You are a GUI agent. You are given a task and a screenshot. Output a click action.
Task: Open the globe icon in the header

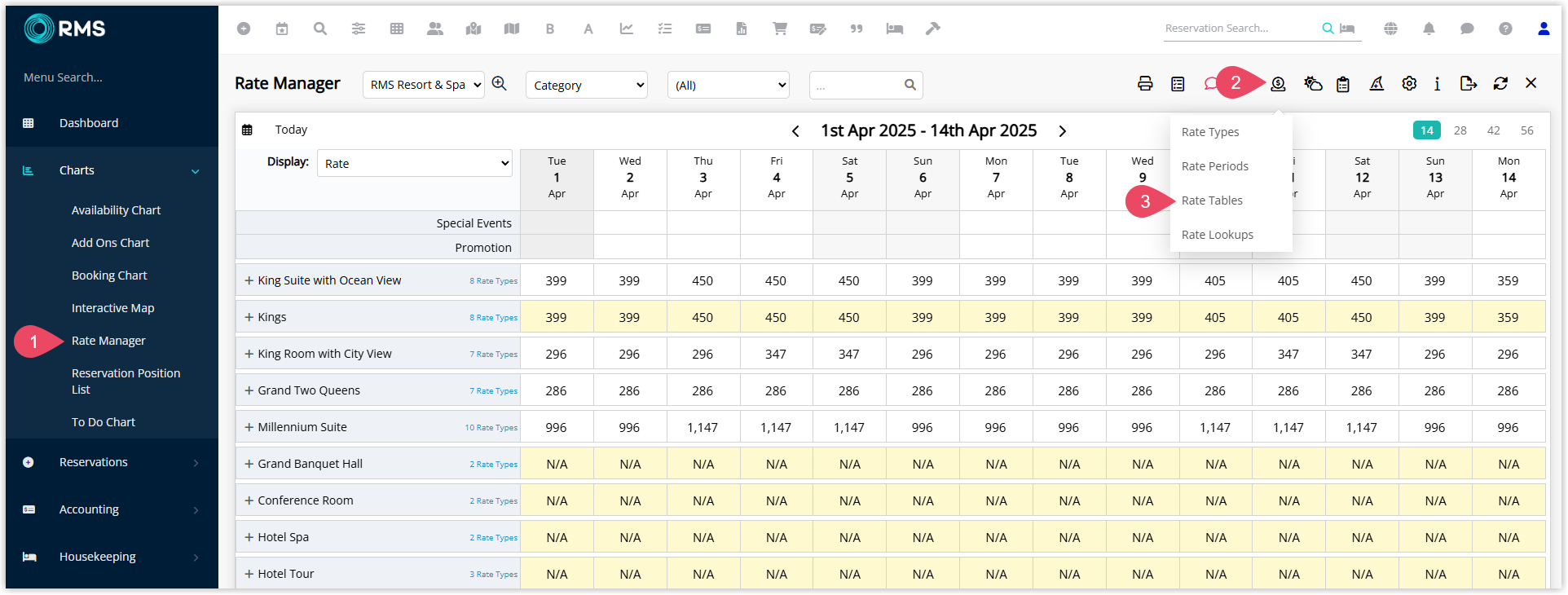pos(1391,29)
